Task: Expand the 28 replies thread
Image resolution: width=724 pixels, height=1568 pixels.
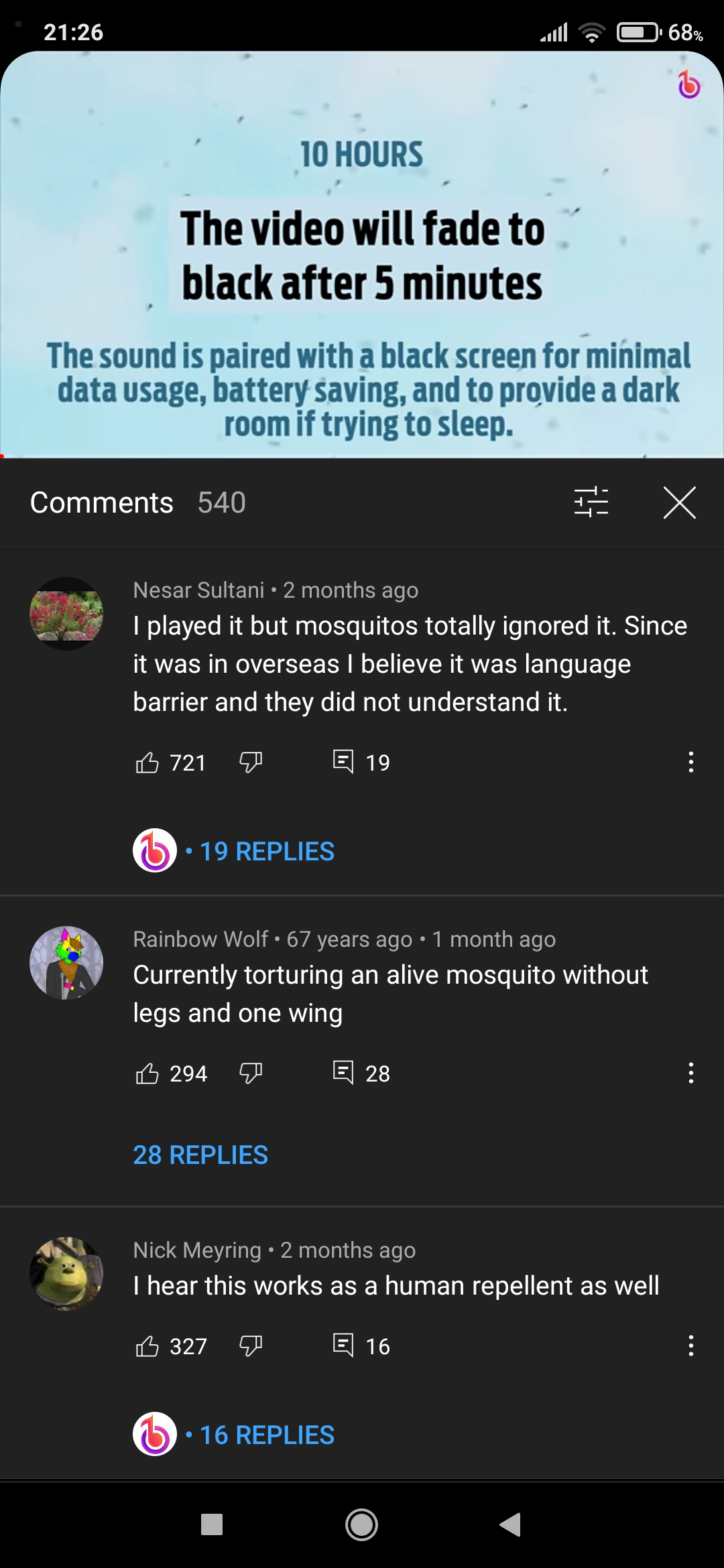Action: point(200,1155)
